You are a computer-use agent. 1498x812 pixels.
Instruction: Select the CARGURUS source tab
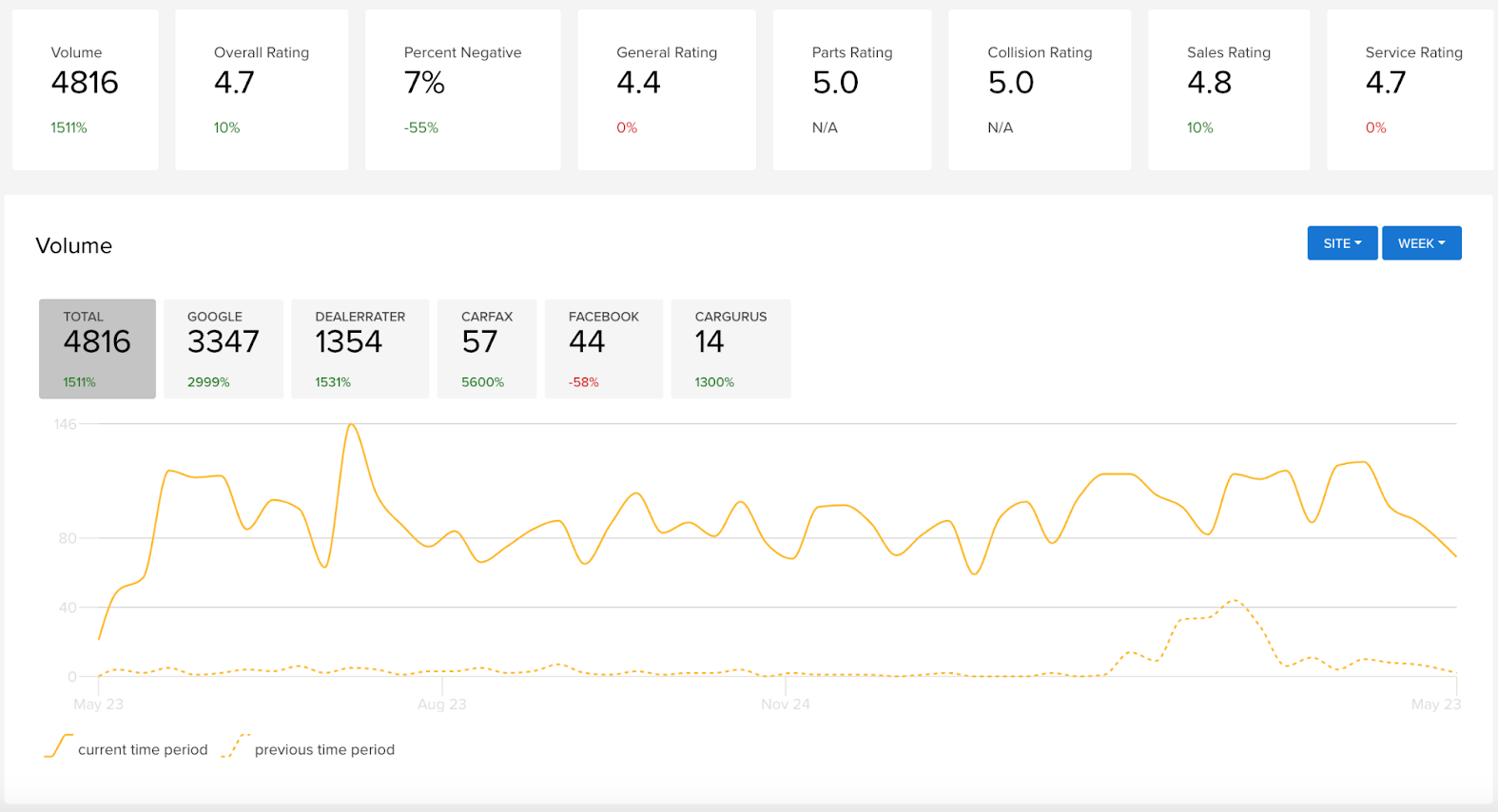[730, 349]
